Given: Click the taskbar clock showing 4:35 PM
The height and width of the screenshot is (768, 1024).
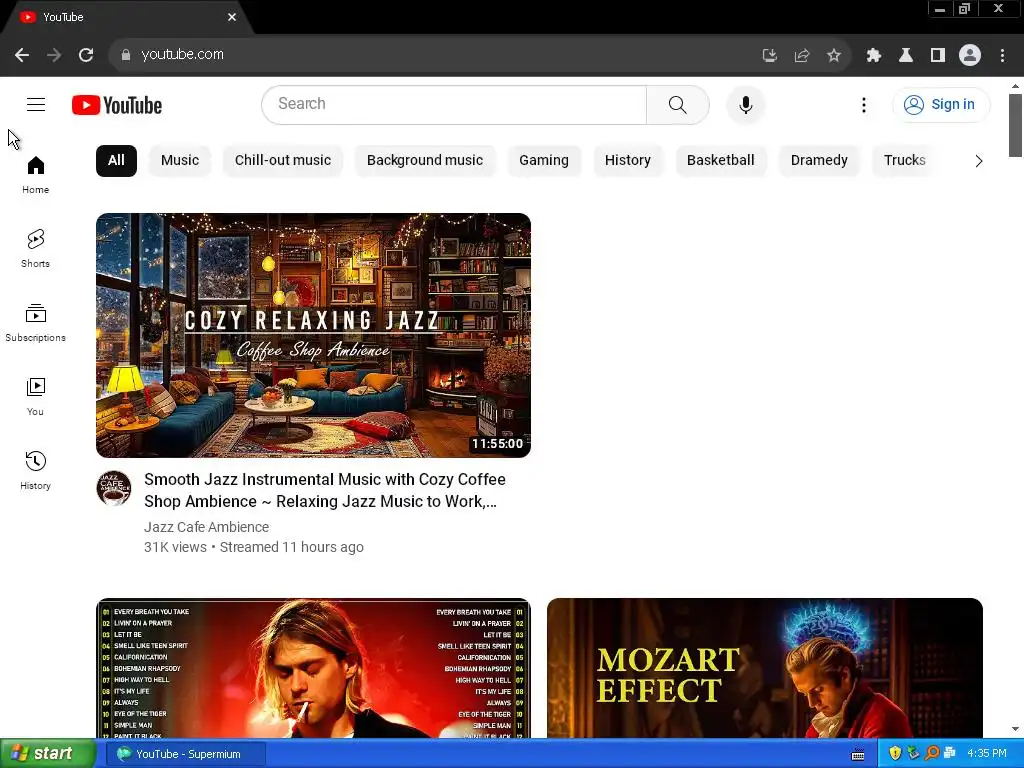Looking at the screenshot, I should coord(987,754).
